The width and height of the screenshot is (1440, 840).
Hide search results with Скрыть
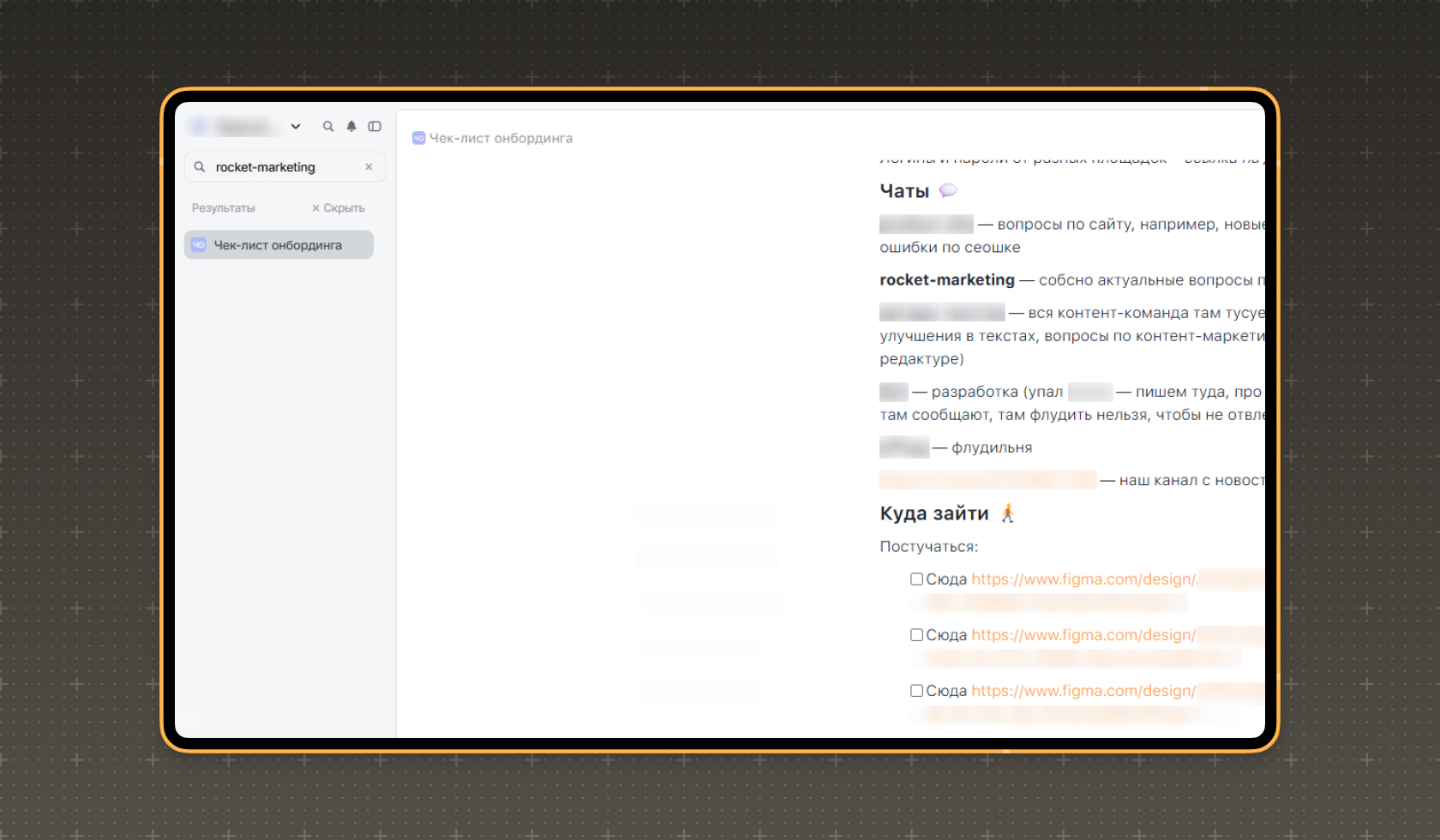(x=339, y=208)
